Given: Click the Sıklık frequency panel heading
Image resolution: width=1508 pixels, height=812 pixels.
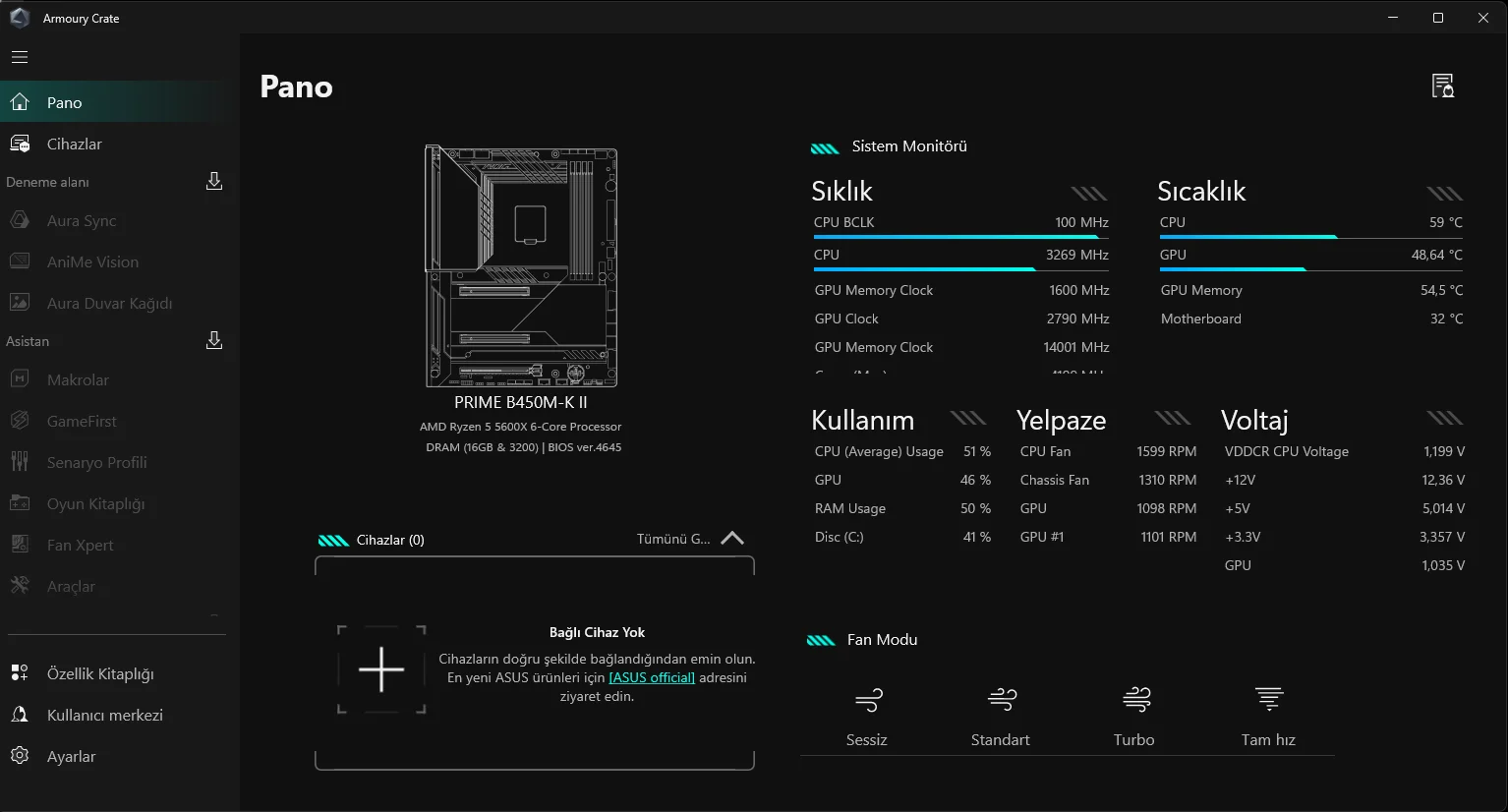Looking at the screenshot, I should click(x=841, y=191).
